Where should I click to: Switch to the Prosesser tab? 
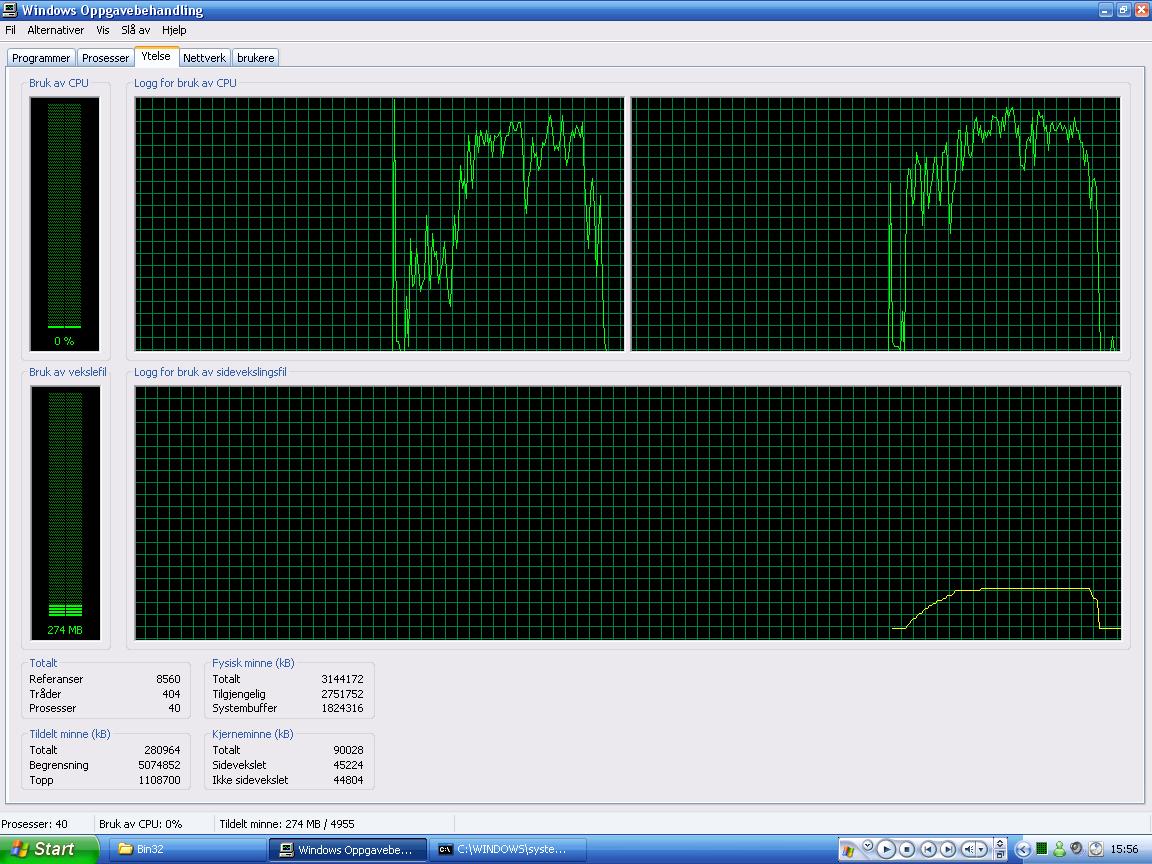pos(105,58)
